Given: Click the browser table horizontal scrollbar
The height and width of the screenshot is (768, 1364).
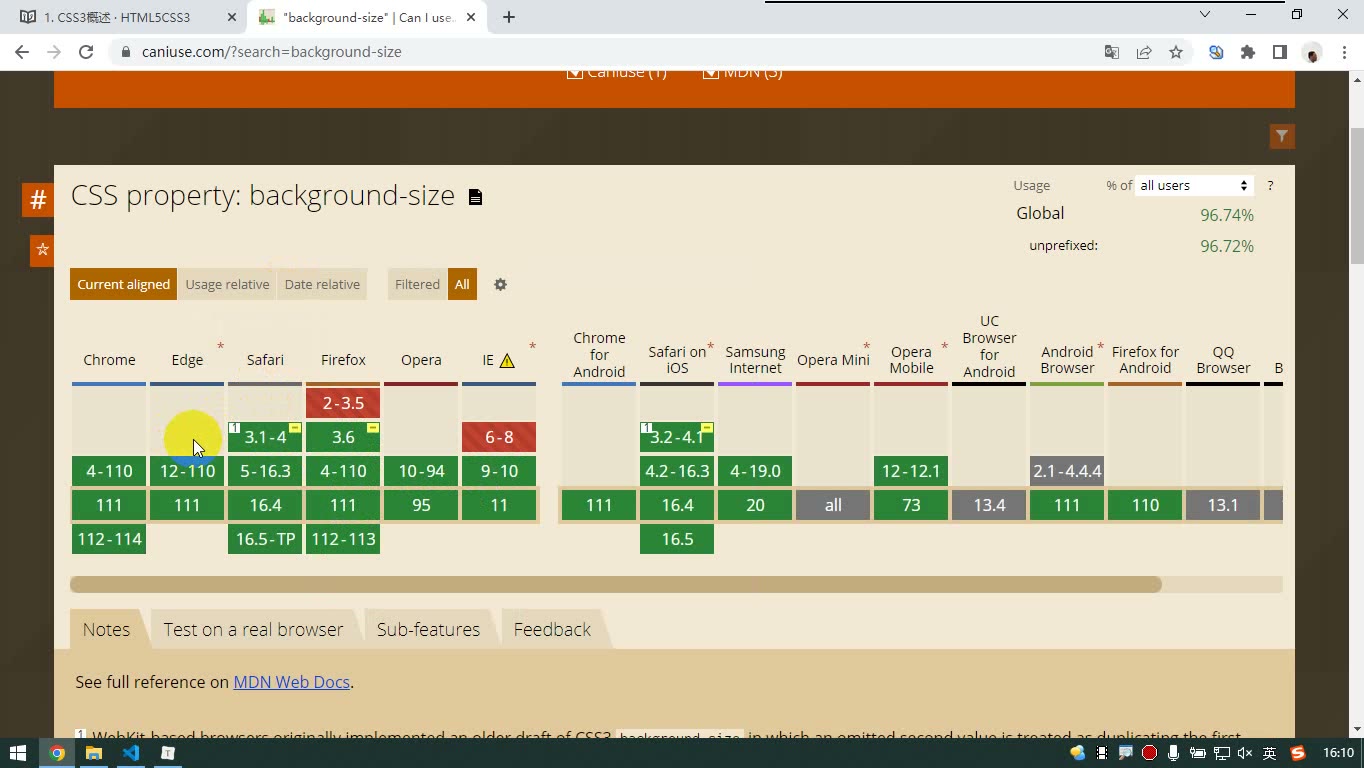Looking at the screenshot, I should coord(616,585).
